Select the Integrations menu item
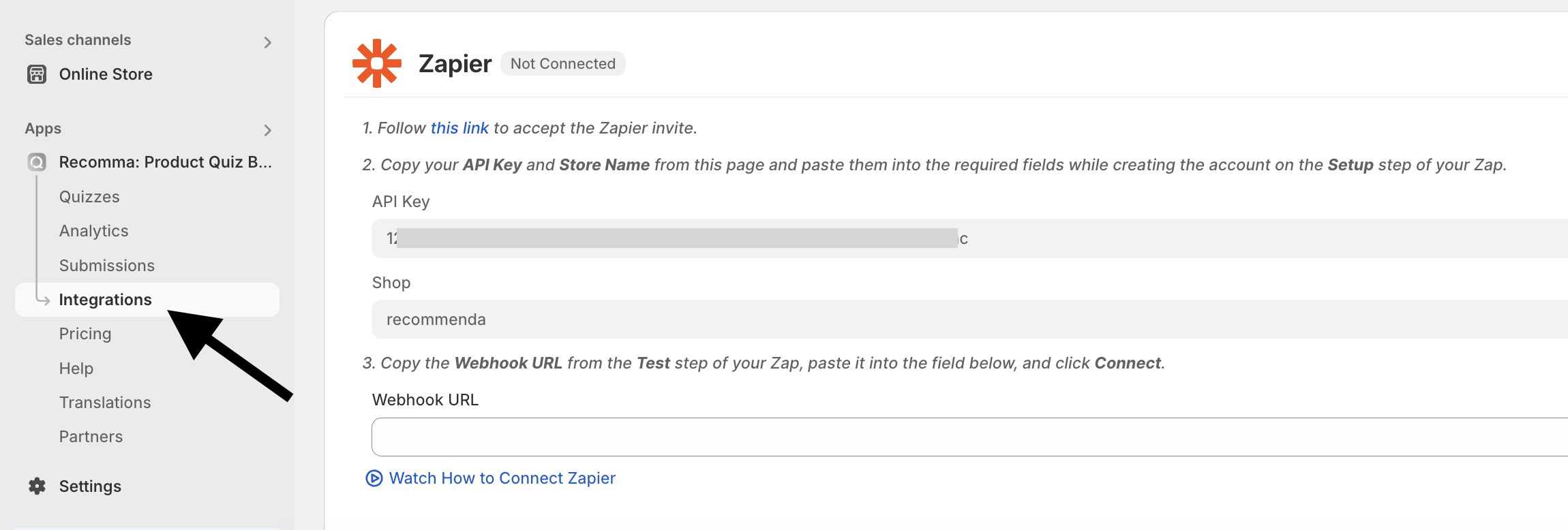 coord(106,299)
